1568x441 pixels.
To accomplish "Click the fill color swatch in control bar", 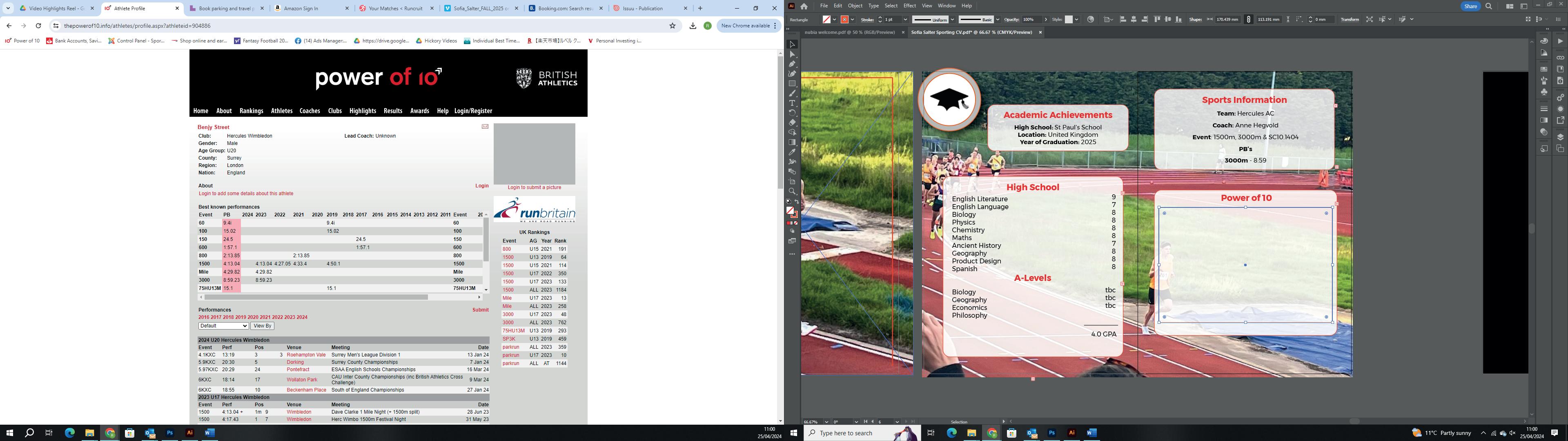I will pyautogui.click(x=826, y=20).
